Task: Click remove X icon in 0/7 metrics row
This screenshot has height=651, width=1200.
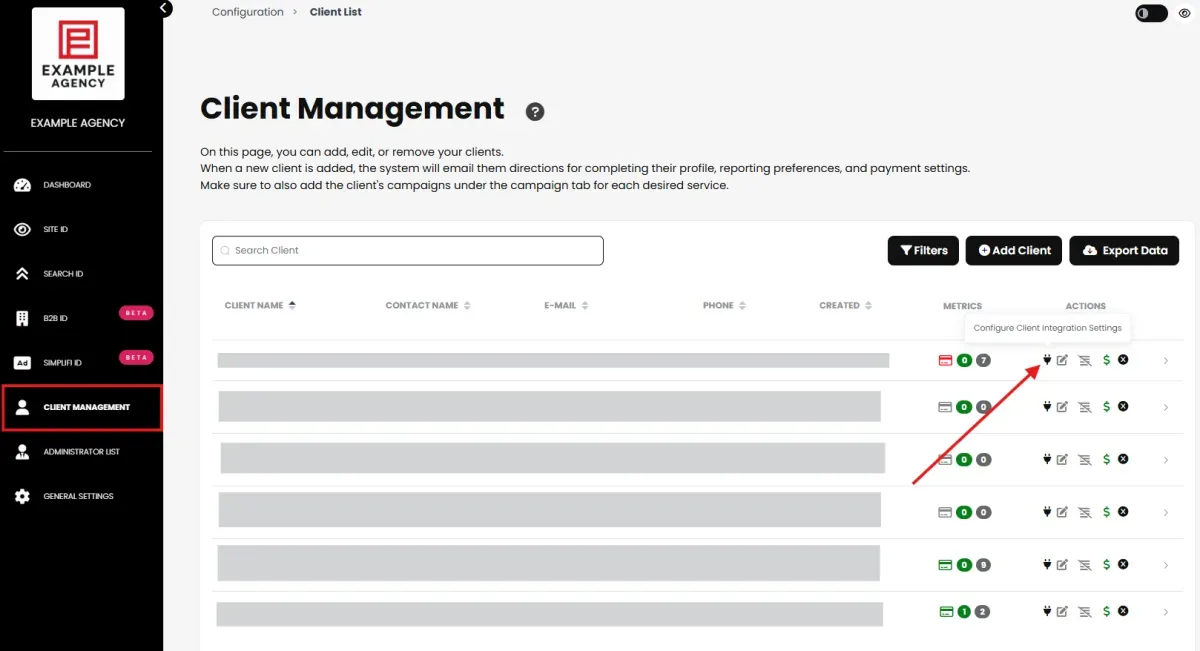Action: (x=1123, y=359)
